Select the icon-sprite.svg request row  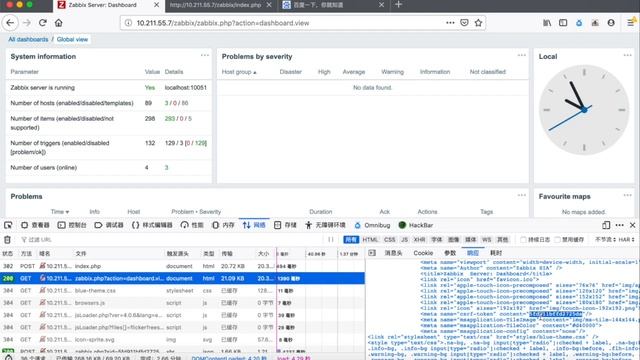click(182, 340)
